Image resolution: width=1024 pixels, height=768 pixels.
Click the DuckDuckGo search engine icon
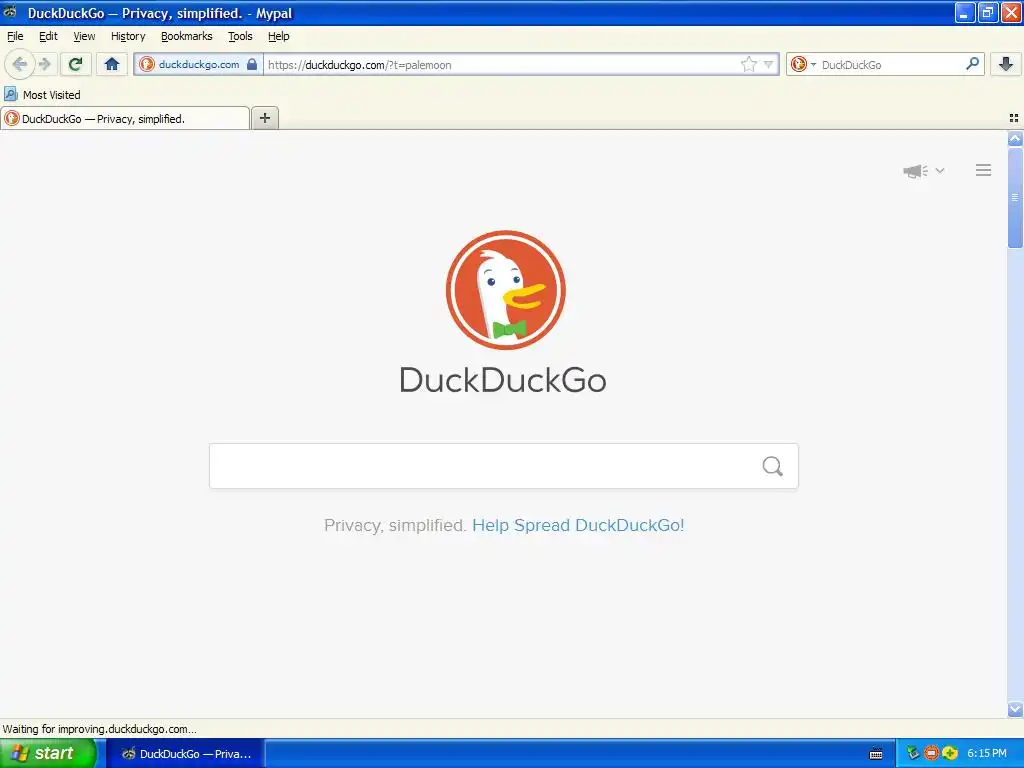pos(798,64)
